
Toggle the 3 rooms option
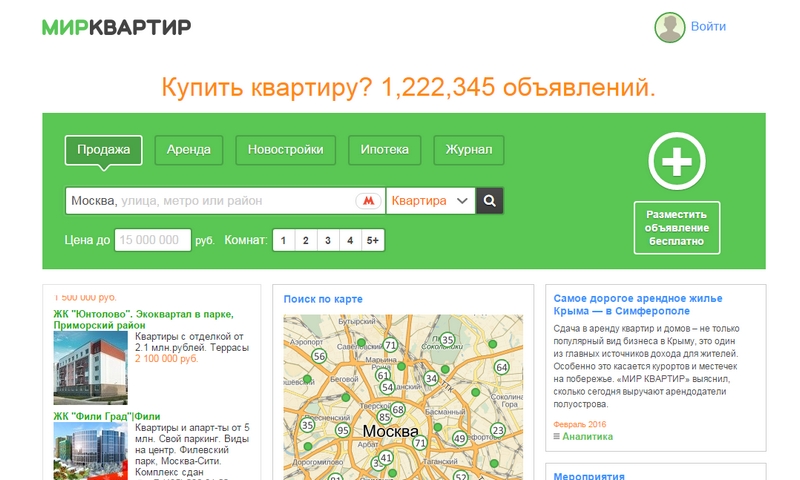[328, 240]
